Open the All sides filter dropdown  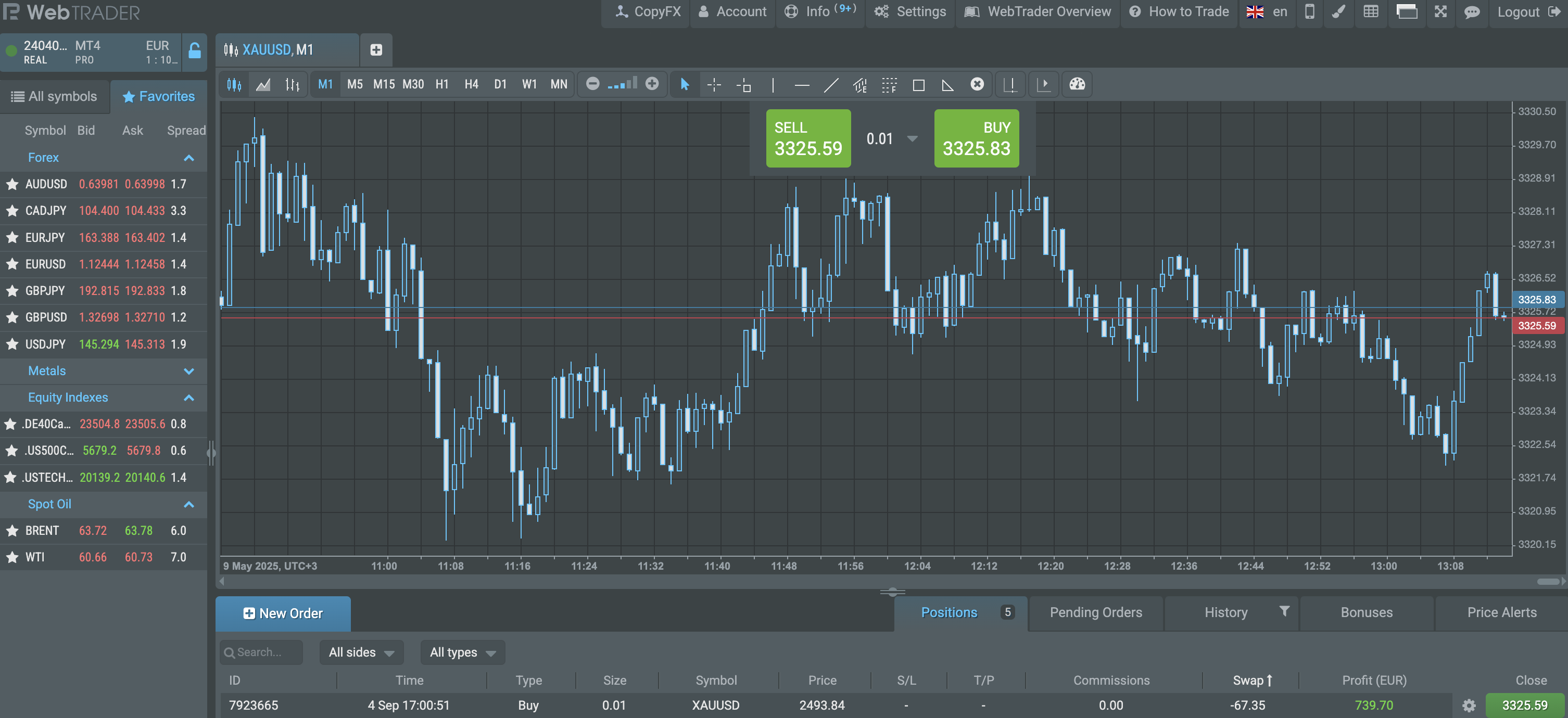[362, 652]
